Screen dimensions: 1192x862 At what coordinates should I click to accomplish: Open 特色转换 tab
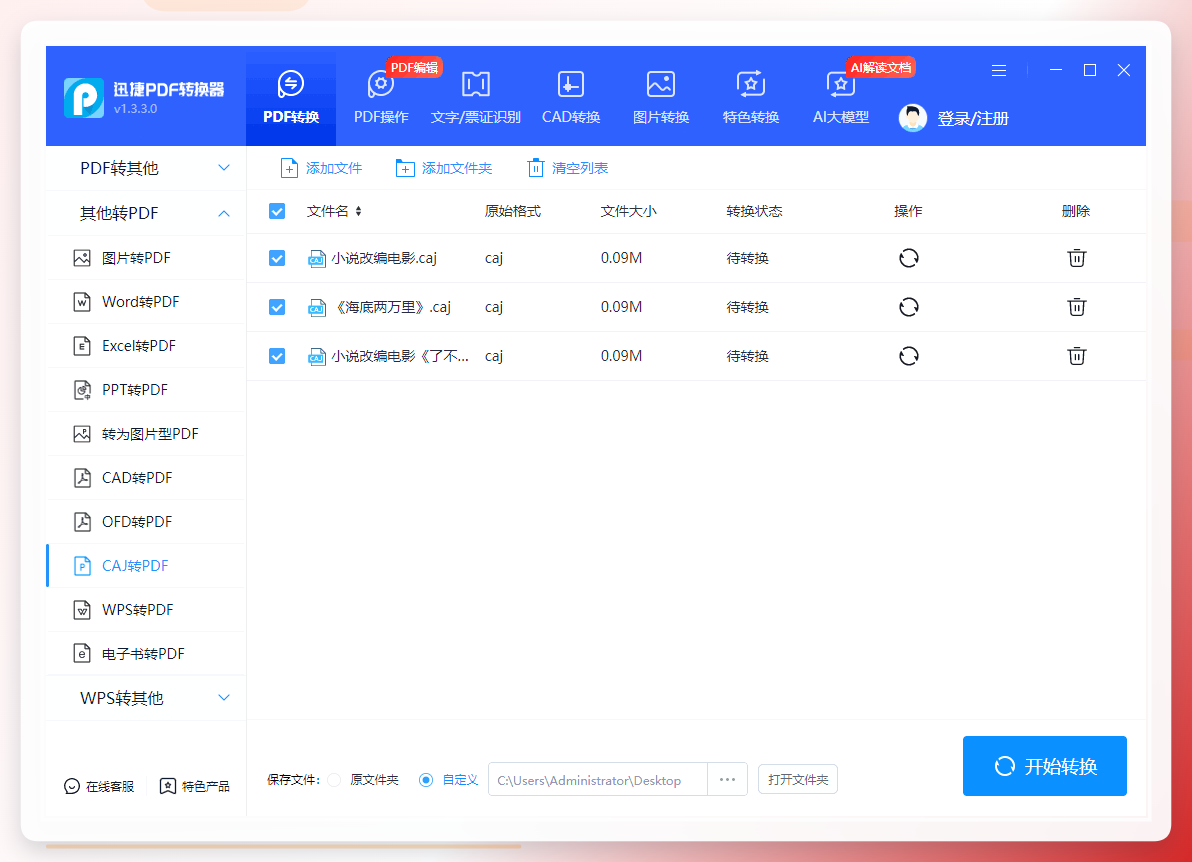(750, 97)
